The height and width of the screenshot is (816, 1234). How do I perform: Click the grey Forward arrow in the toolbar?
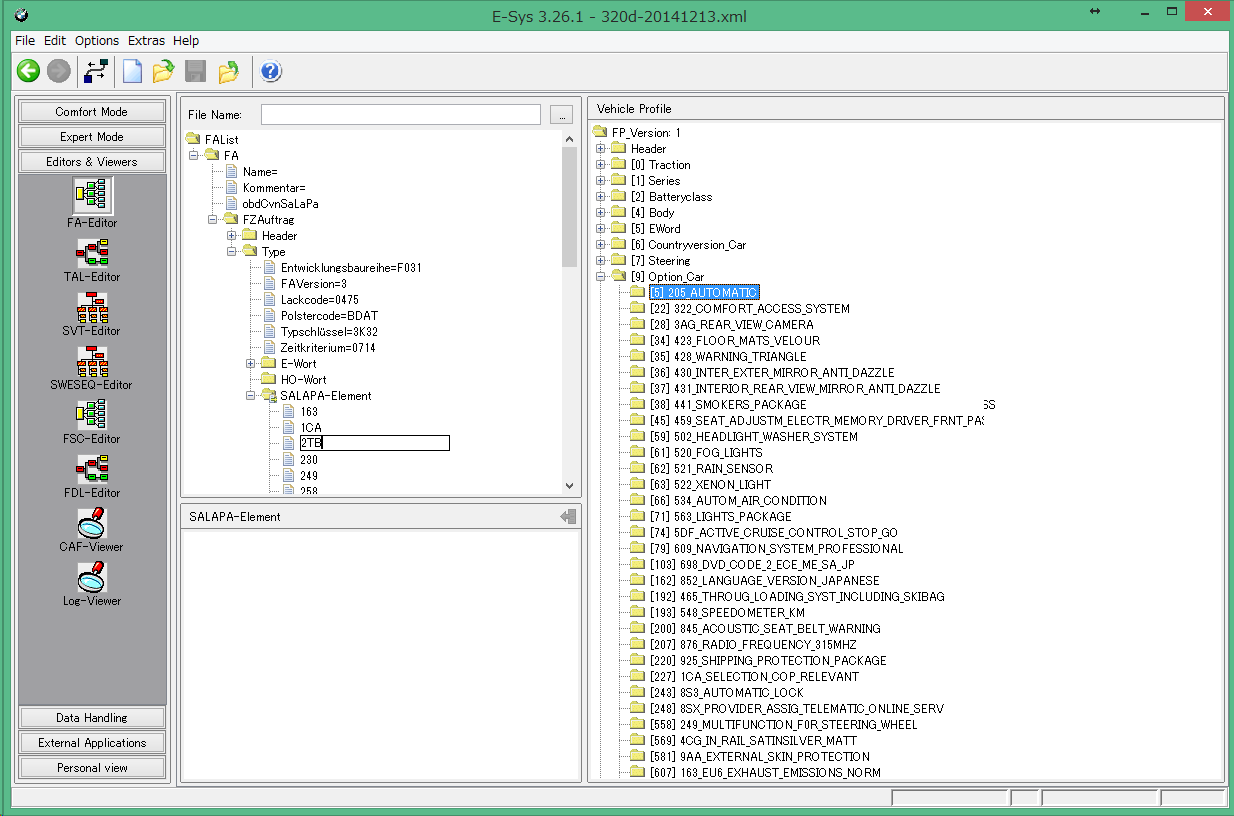[59, 71]
